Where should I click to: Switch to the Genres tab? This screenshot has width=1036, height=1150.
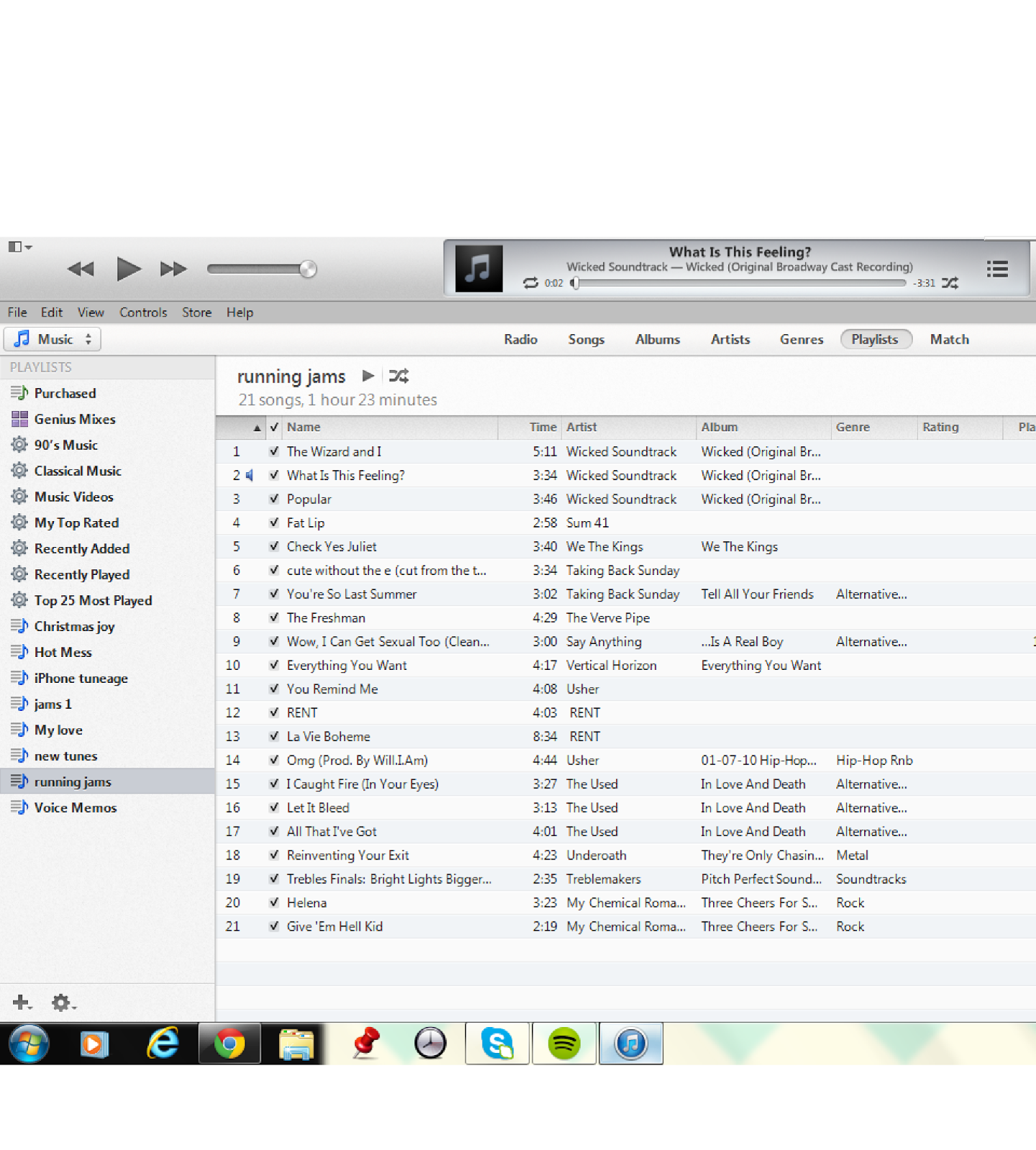[x=802, y=339]
